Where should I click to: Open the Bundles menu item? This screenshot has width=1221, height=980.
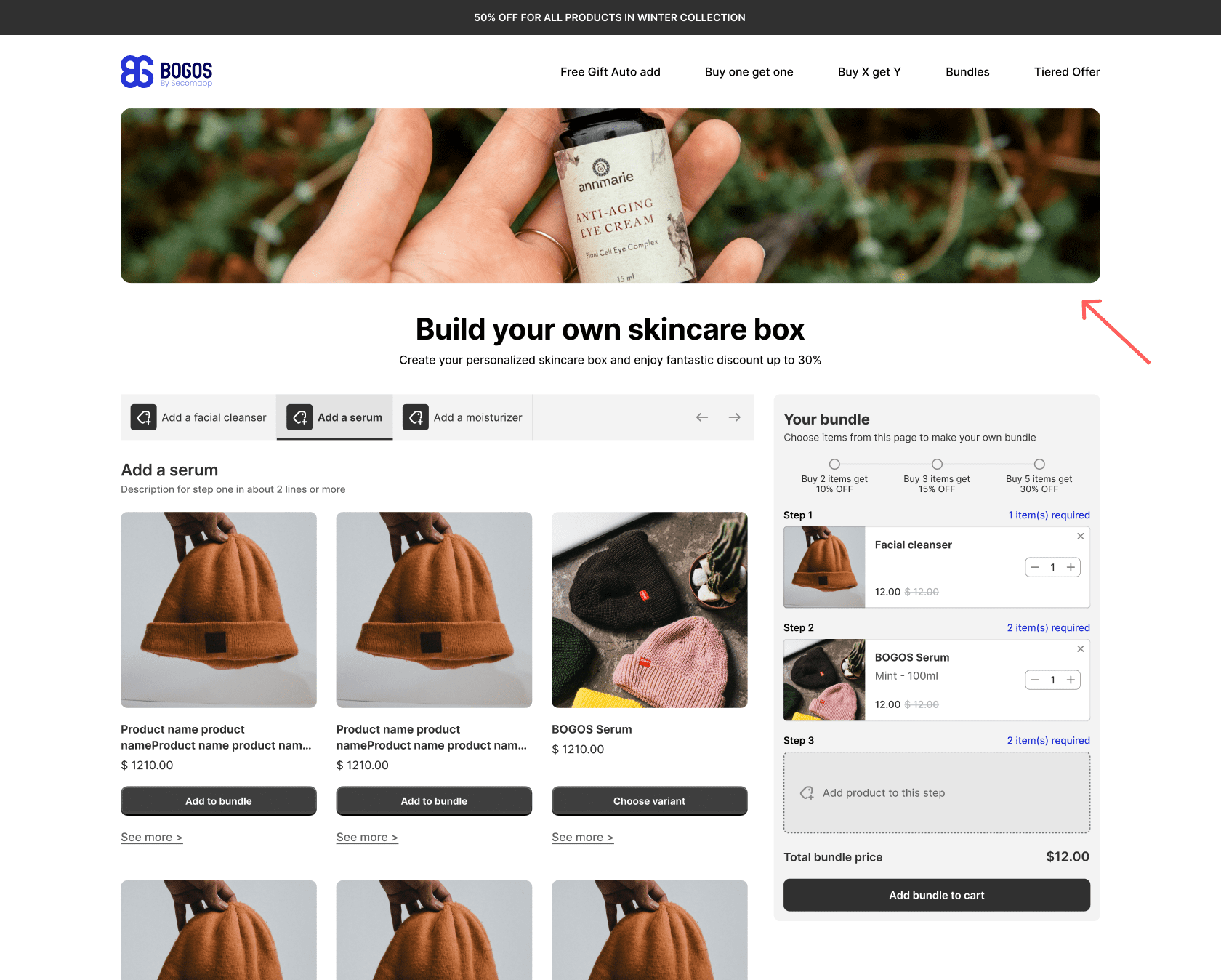coord(967,72)
